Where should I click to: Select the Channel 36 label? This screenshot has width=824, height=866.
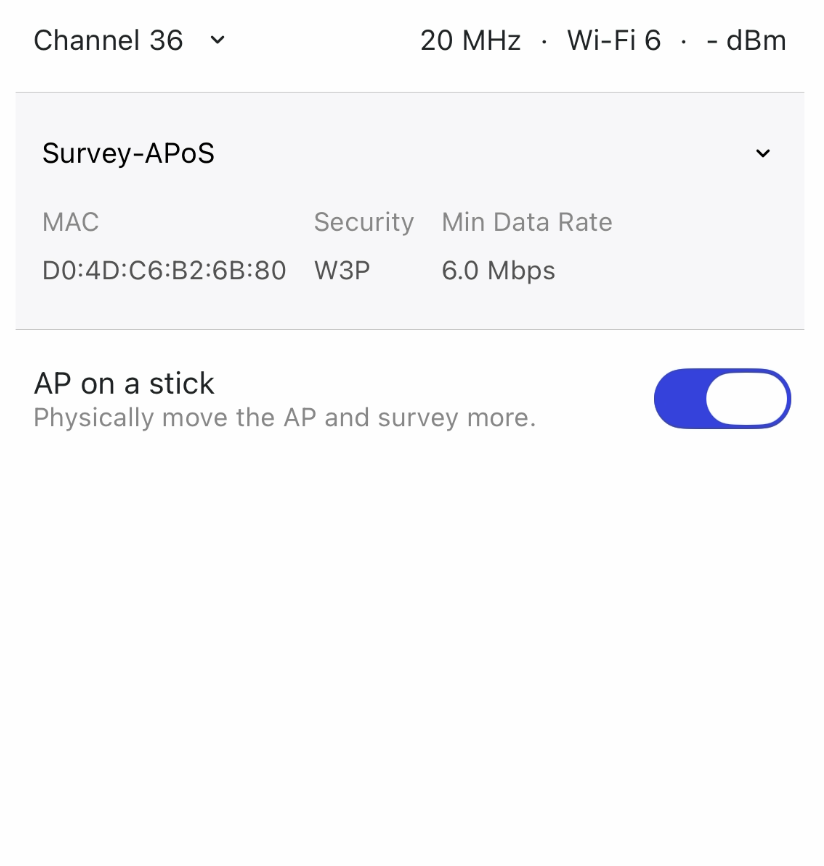[108, 40]
